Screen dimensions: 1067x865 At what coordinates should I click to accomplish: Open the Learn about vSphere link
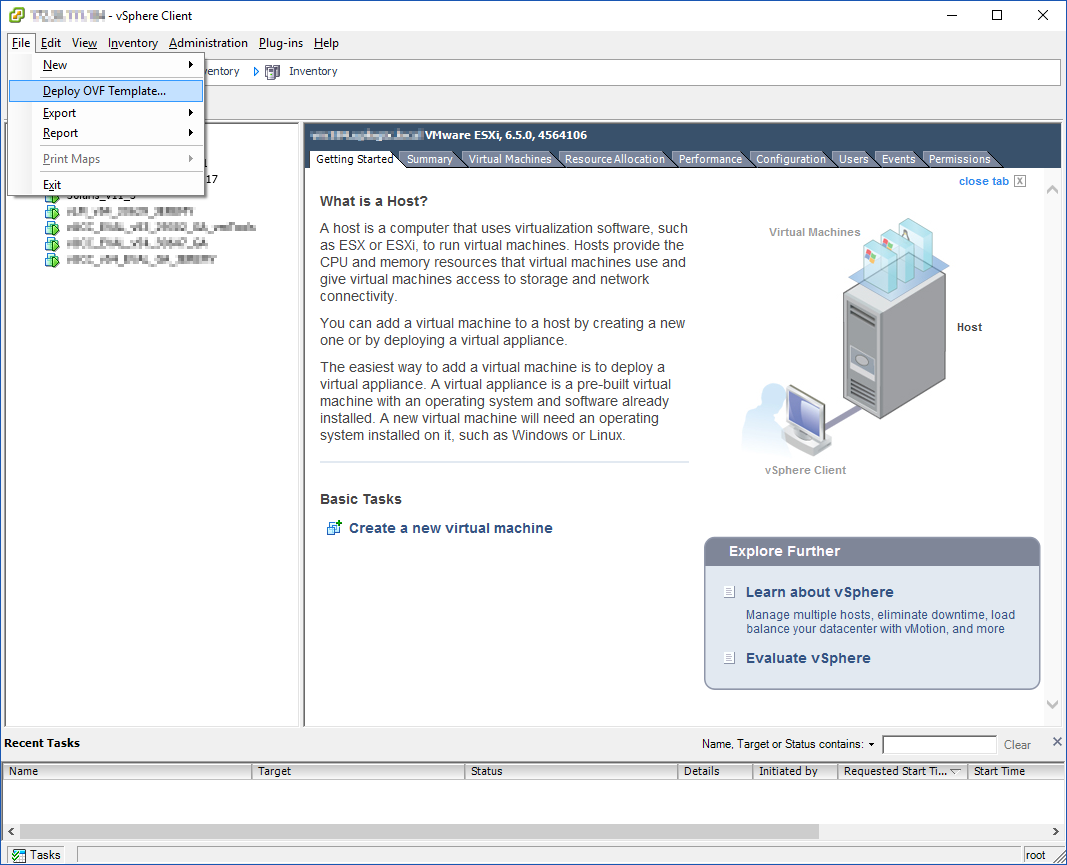tap(819, 592)
